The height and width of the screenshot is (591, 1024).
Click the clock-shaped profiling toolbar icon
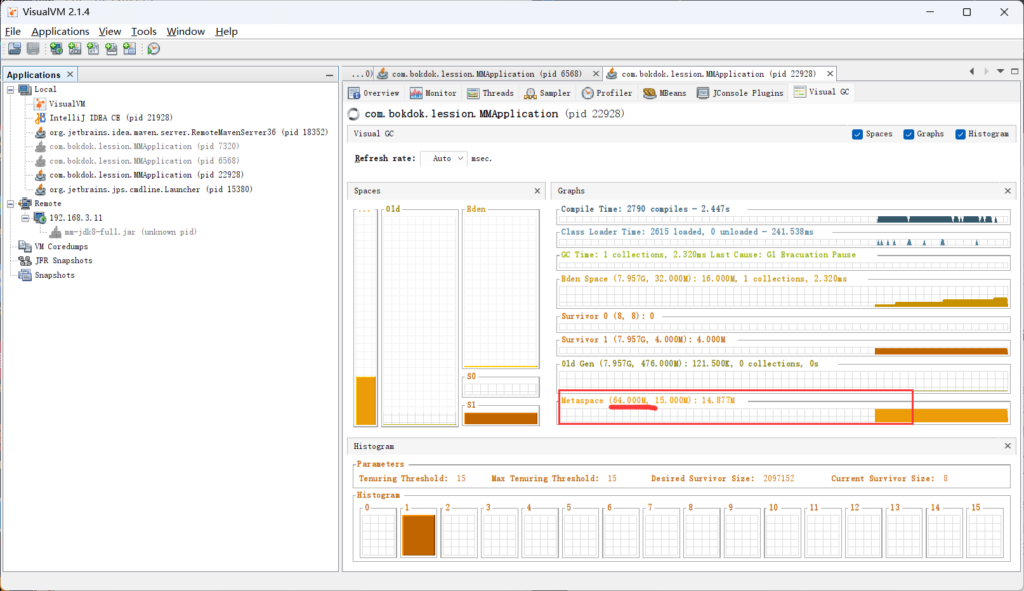coord(153,49)
